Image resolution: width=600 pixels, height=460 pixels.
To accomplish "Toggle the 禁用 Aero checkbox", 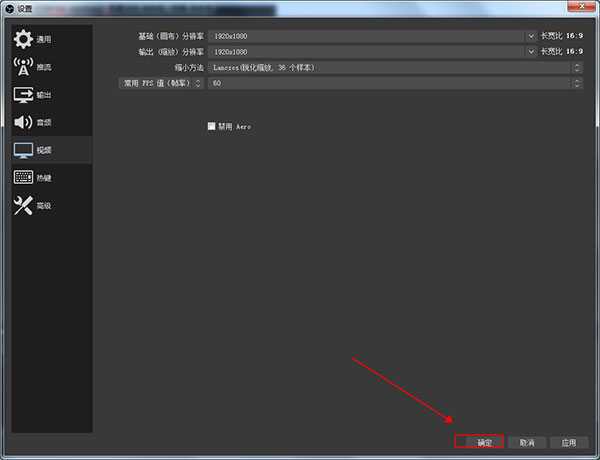I will click(x=211, y=126).
